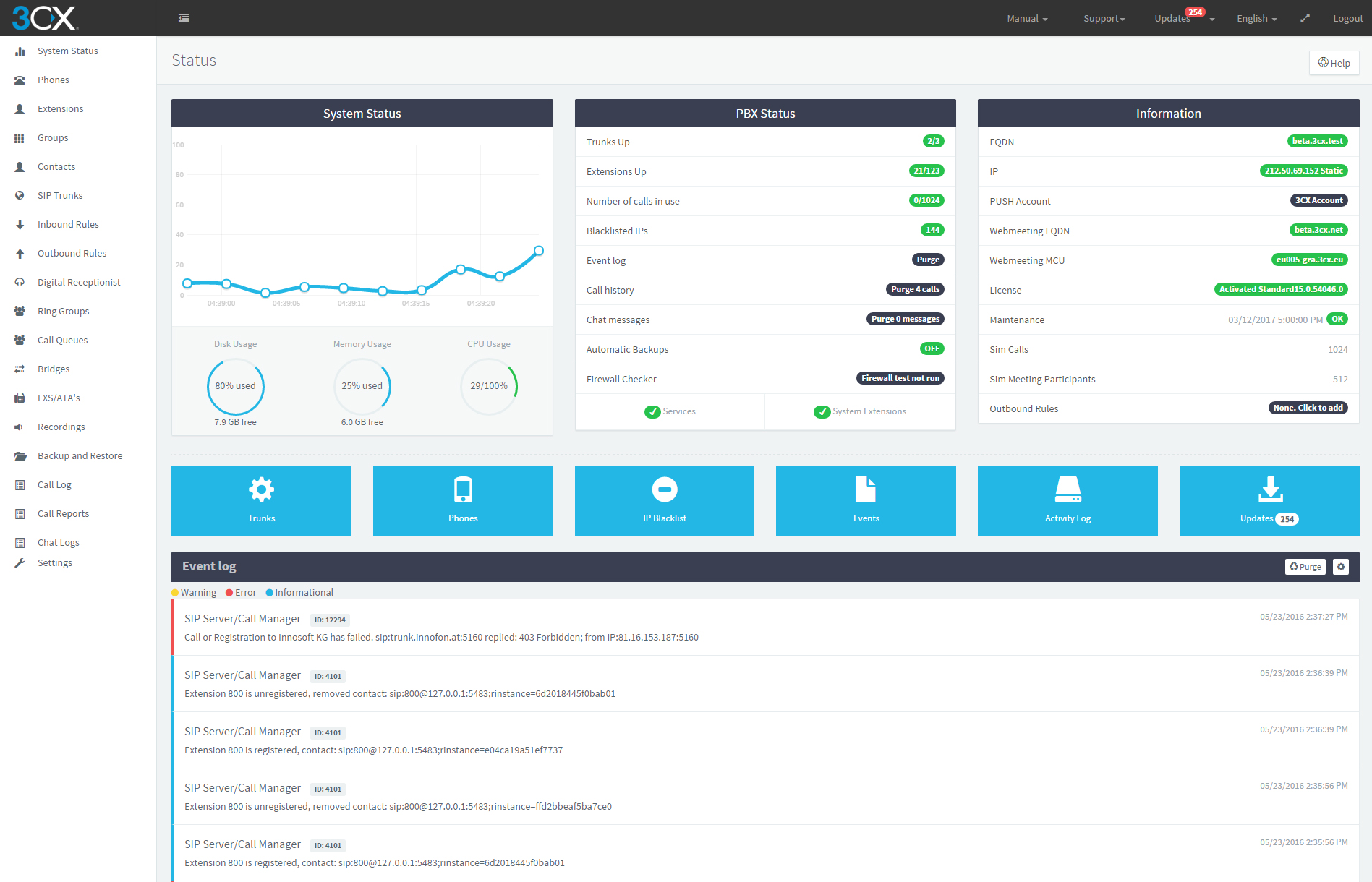Toggle the Warning filter in Event log
This screenshot has width=1372, height=882.
coord(194,592)
